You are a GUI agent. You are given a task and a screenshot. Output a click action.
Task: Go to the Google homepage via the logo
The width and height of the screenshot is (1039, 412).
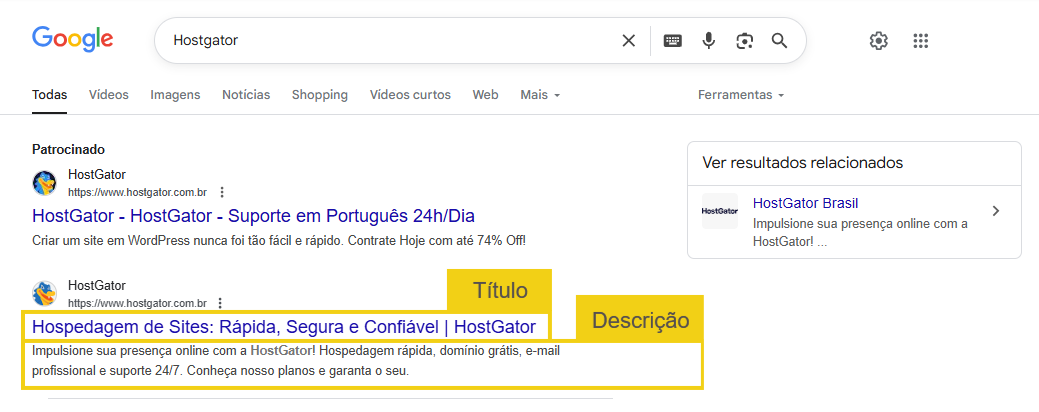72,39
